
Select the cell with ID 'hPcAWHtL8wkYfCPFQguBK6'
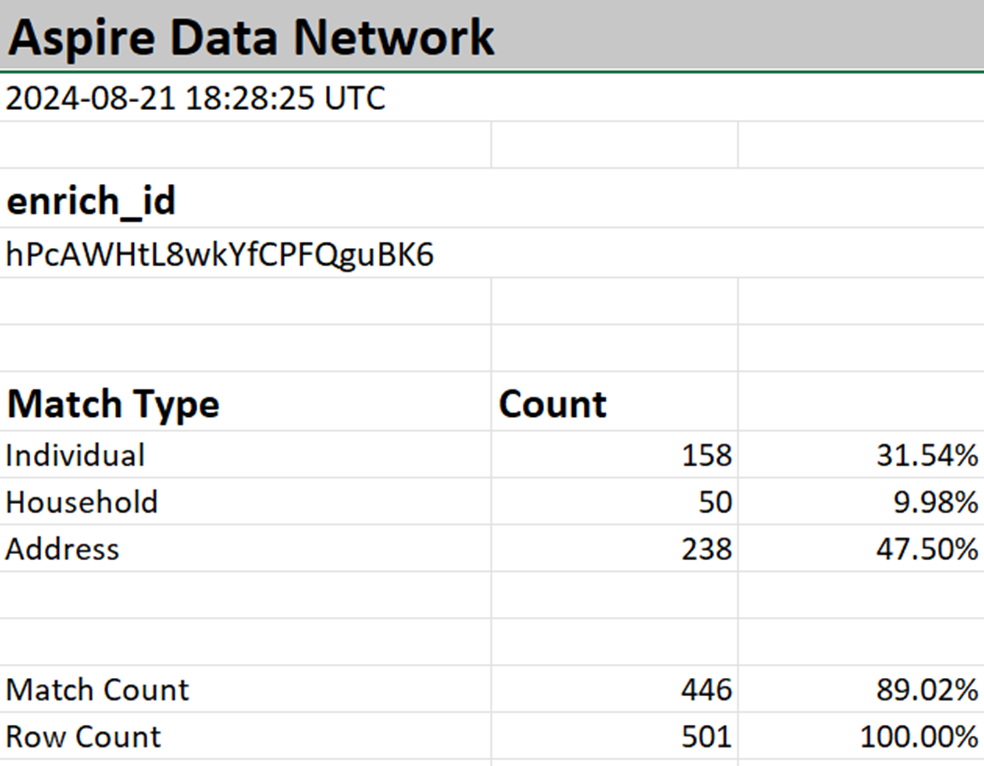(x=492, y=253)
